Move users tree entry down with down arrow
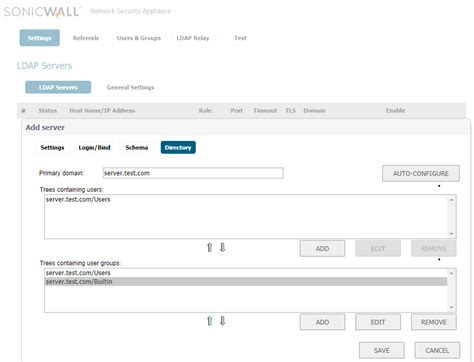The height and width of the screenshot is (362, 474). tap(223, 248)
